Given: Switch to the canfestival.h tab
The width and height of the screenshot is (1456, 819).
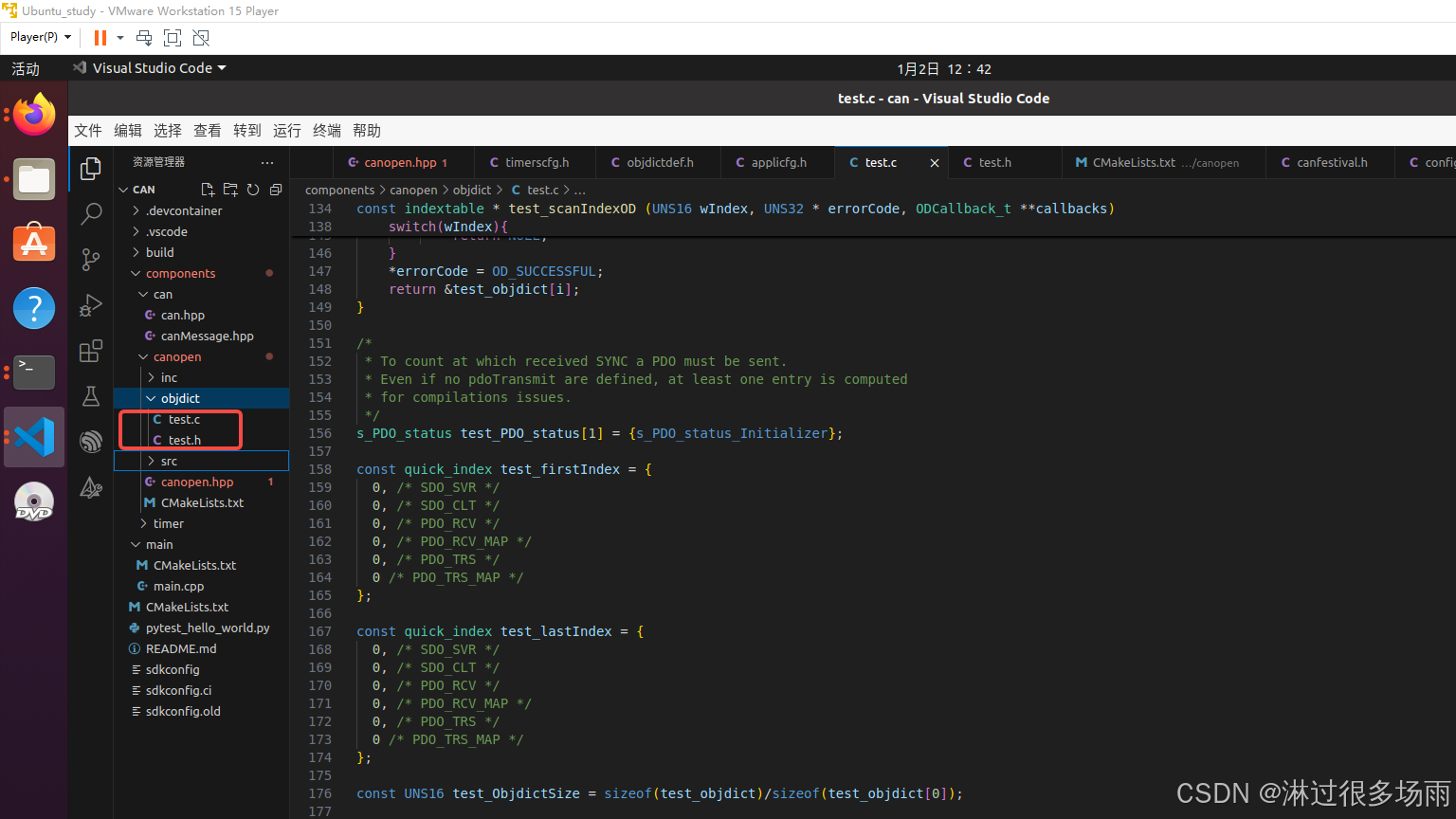Looking at the screenshot, I should click(1331, 163).
